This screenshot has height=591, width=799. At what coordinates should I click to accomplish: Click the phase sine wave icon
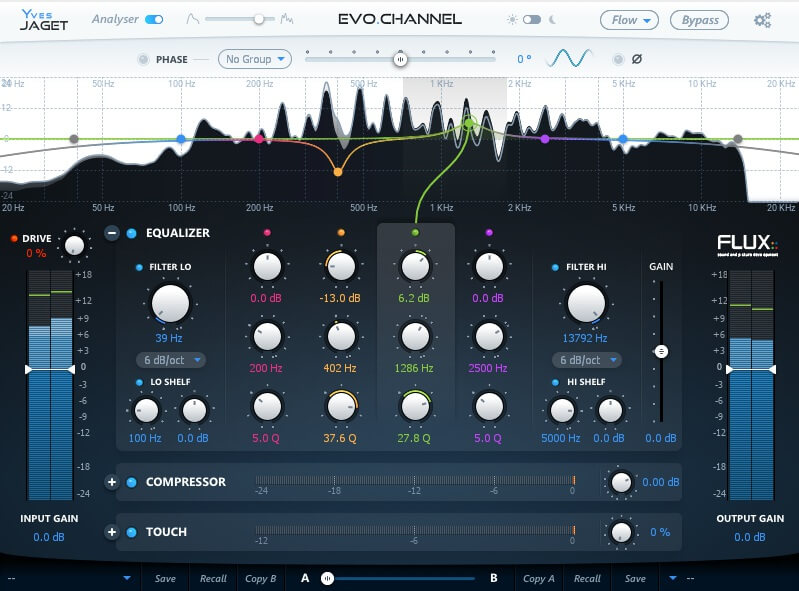(x=569, y=58)
